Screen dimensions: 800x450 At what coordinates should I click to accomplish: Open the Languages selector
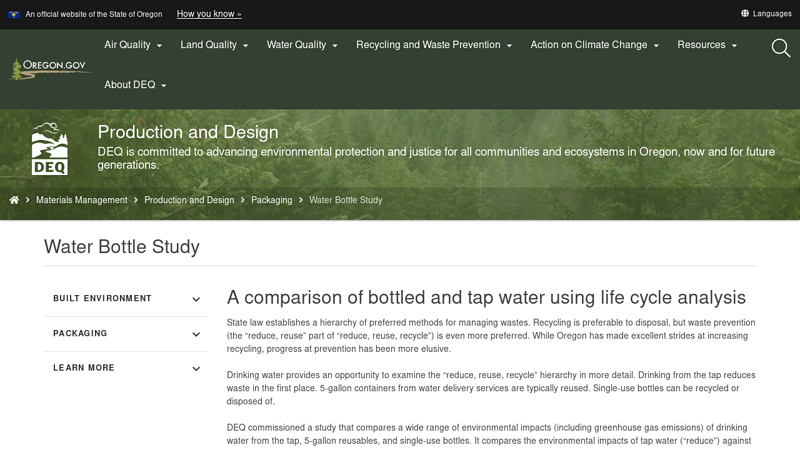click(x=766, y=13)
